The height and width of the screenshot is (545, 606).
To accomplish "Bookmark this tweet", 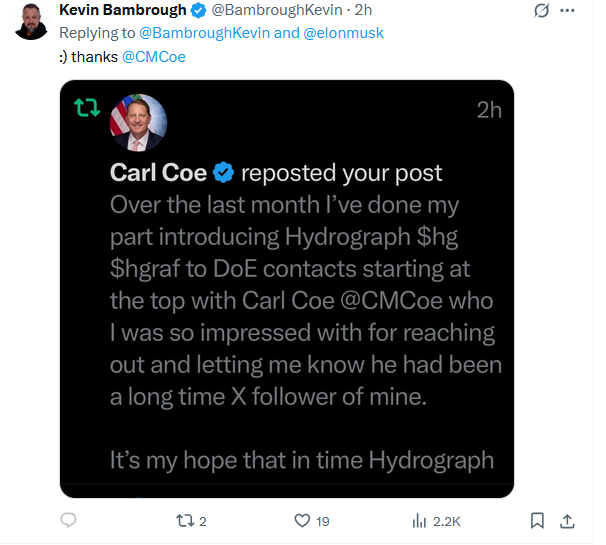I will [x=538, y=521].
